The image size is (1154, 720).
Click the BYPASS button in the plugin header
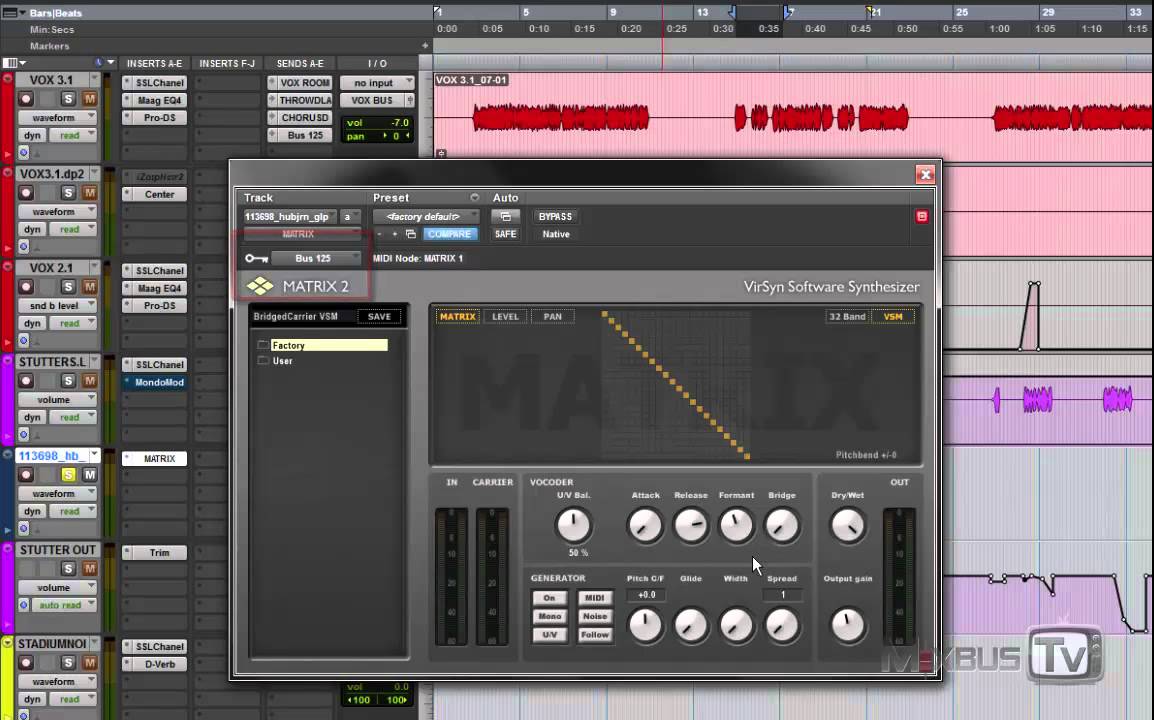click(555, 216)
